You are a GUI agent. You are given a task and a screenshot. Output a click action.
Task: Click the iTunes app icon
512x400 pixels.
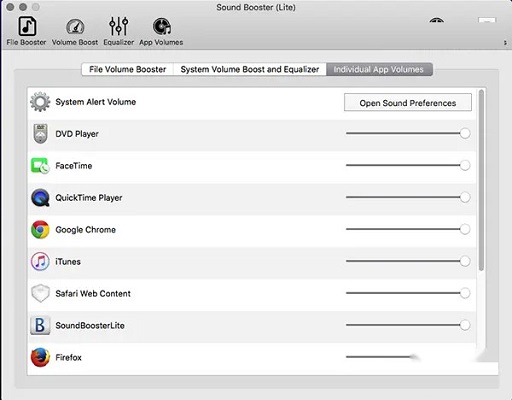[x=40, y=262]
